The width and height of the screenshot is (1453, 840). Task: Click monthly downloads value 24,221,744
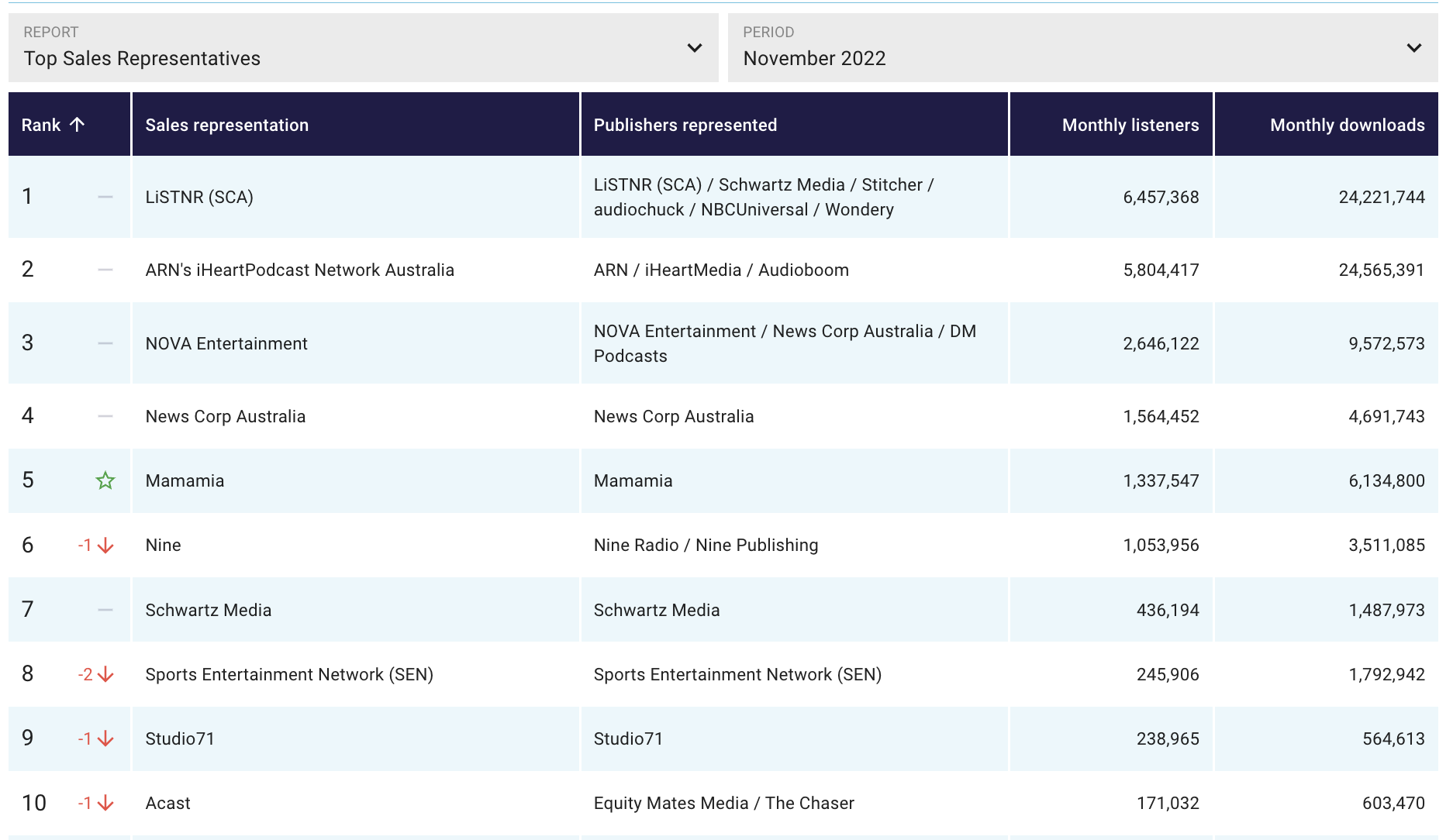(1382, 197)
